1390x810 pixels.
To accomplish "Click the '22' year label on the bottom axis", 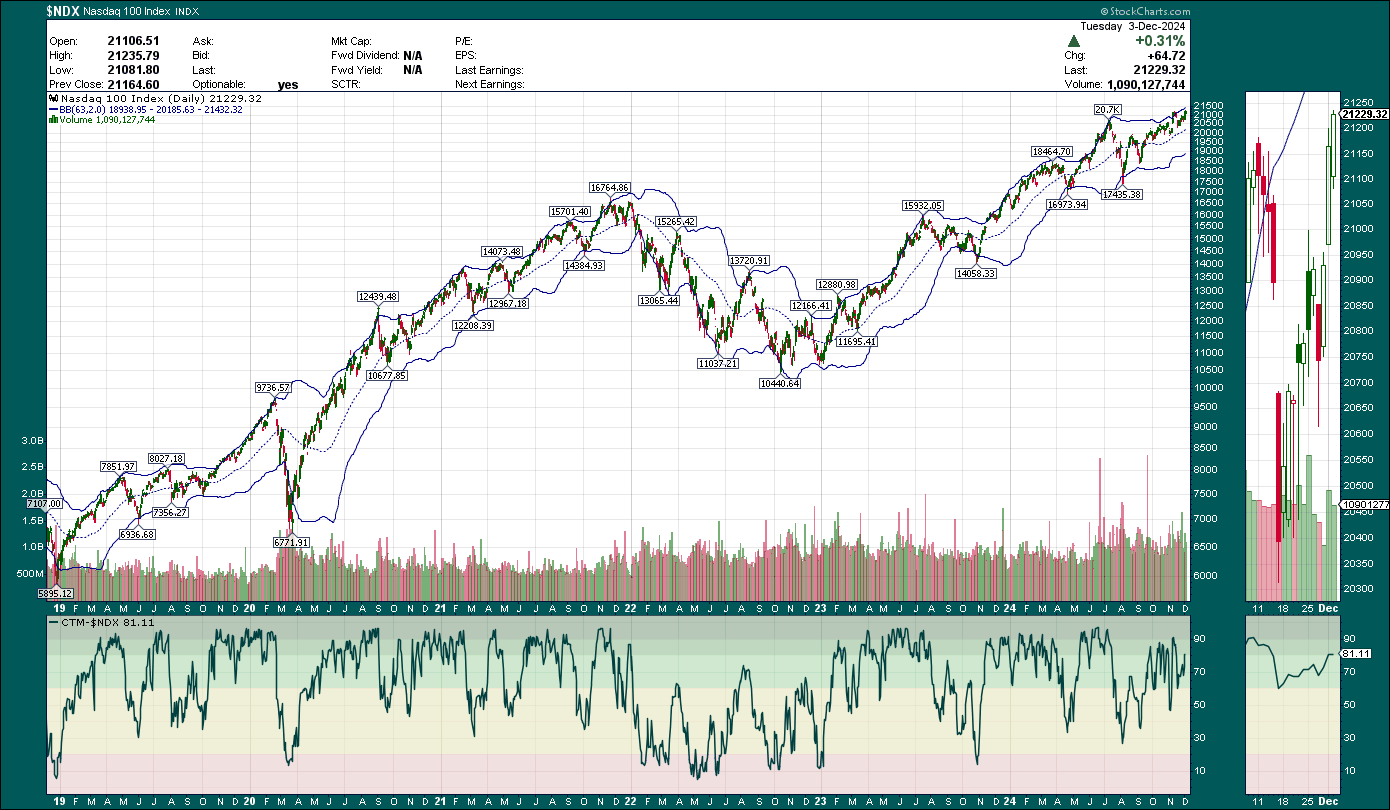I will click(631, 801).
